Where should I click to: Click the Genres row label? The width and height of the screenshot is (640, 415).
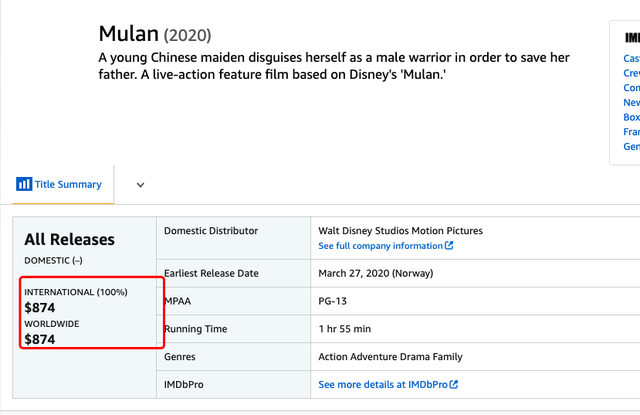(x=180, y=357)
